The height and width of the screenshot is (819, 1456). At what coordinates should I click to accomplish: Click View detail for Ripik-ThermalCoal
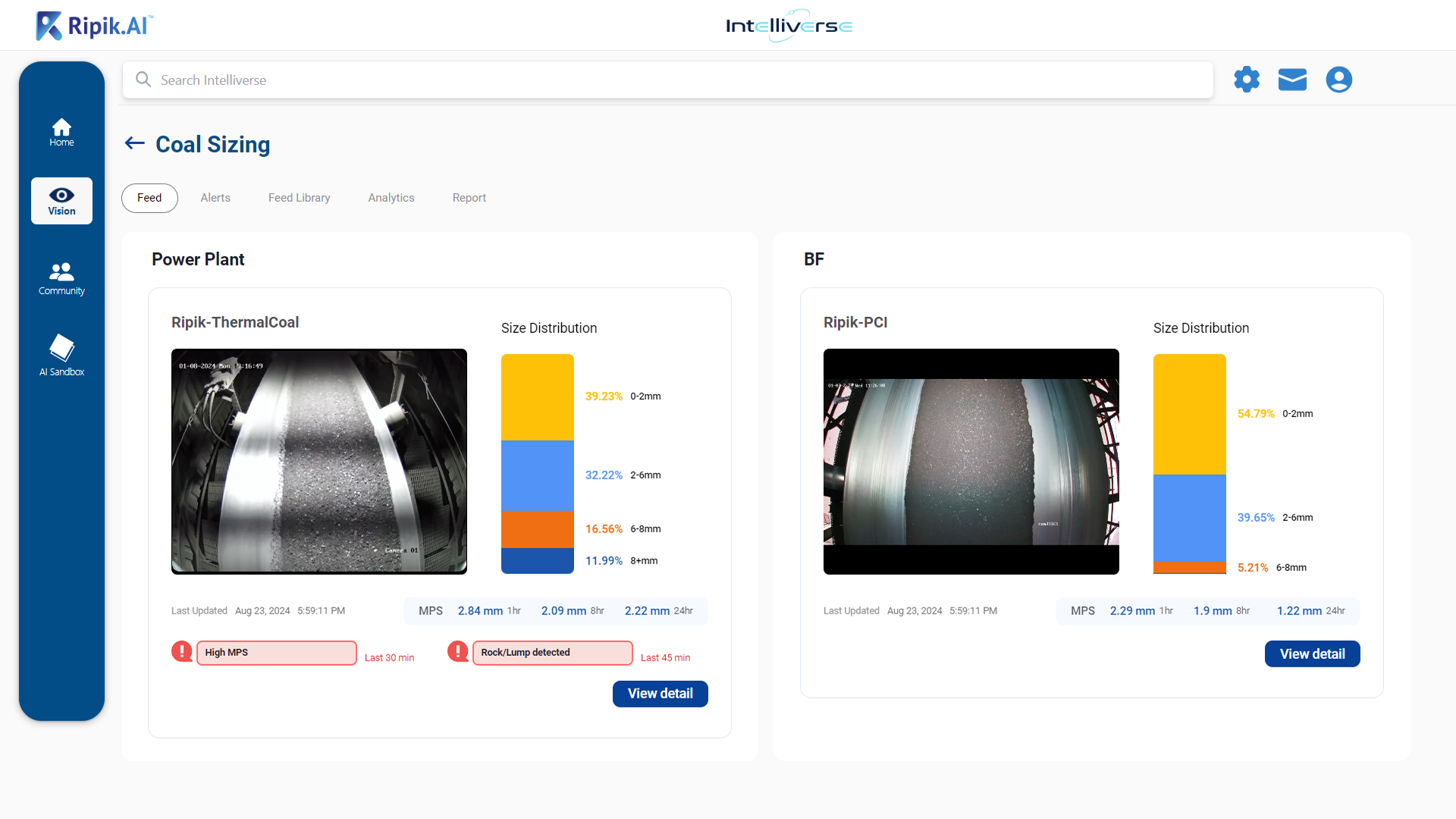tap(660, 693)
